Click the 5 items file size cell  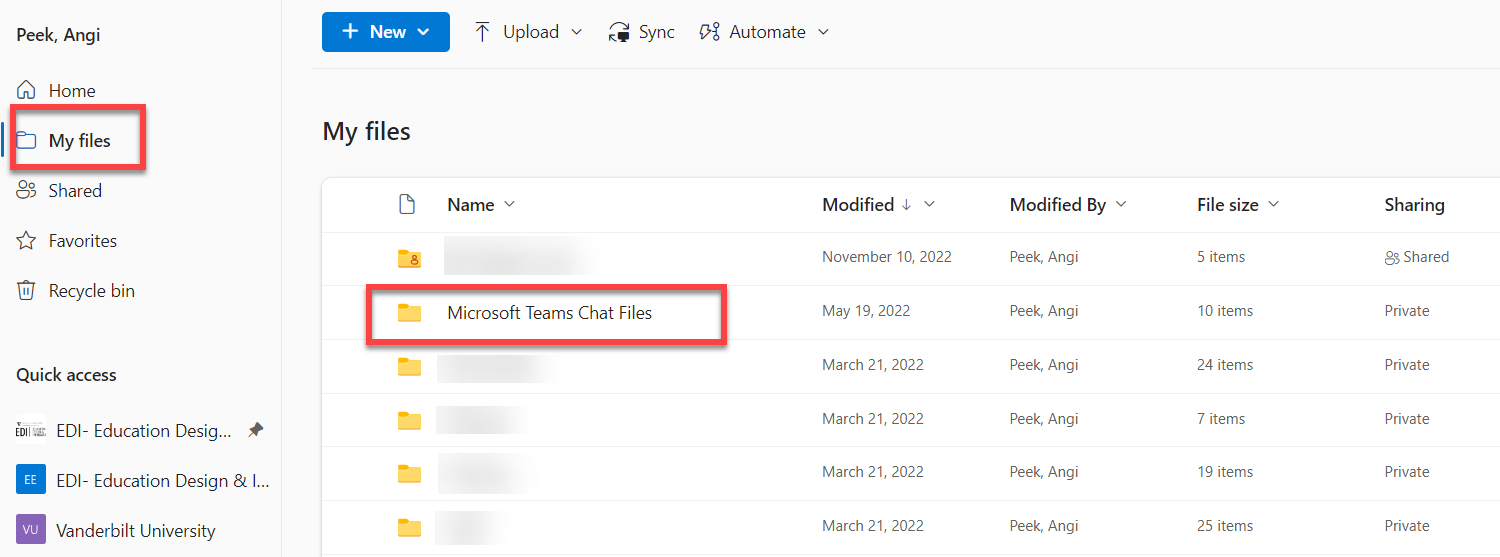tap(1221, 257)
